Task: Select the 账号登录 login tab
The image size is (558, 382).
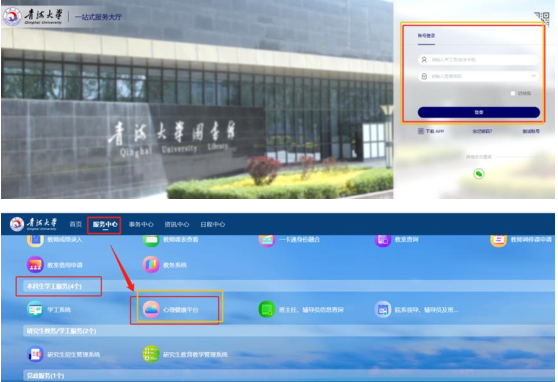Action: 426,36
